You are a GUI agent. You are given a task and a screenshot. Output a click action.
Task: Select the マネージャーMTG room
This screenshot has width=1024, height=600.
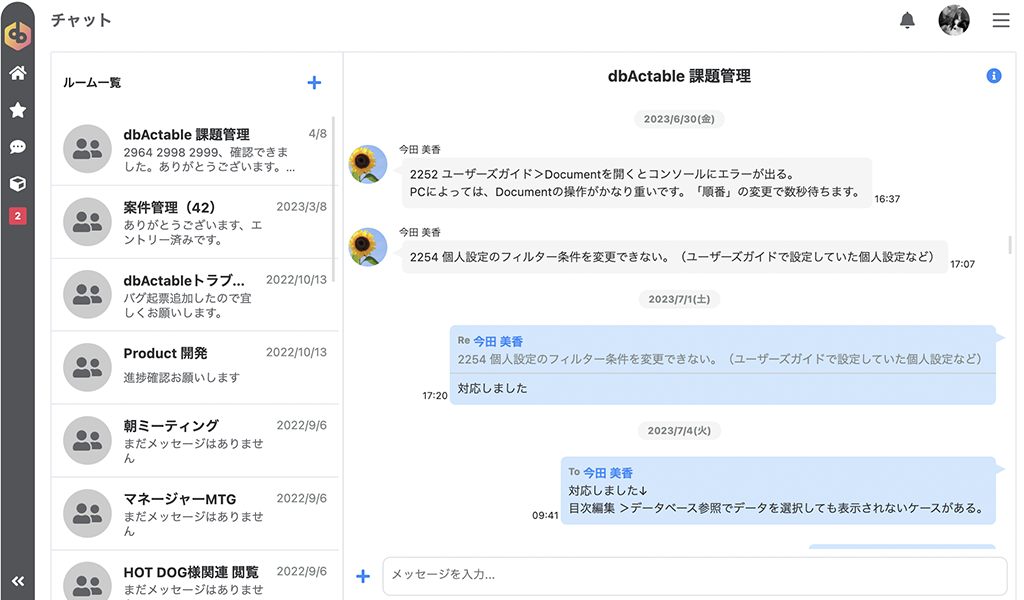(x=195, y=514)
